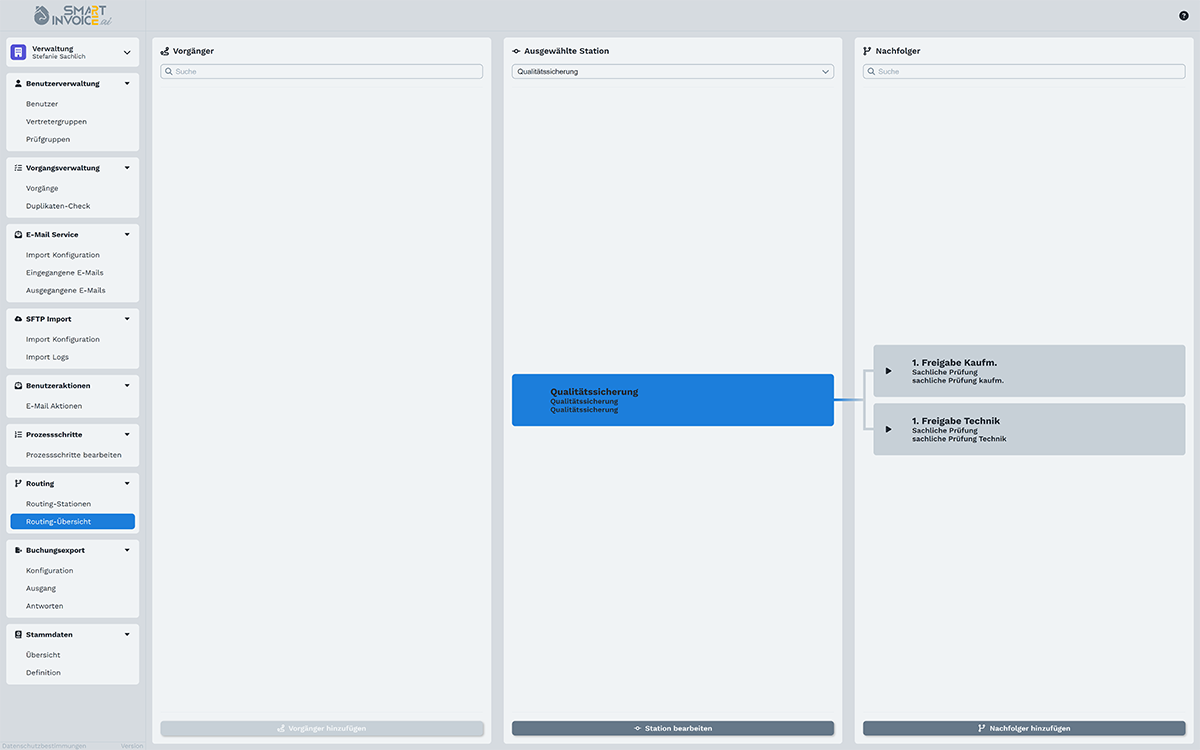Click the SFTP Import cloud icon
The image size is (1200, 750).
18,319
